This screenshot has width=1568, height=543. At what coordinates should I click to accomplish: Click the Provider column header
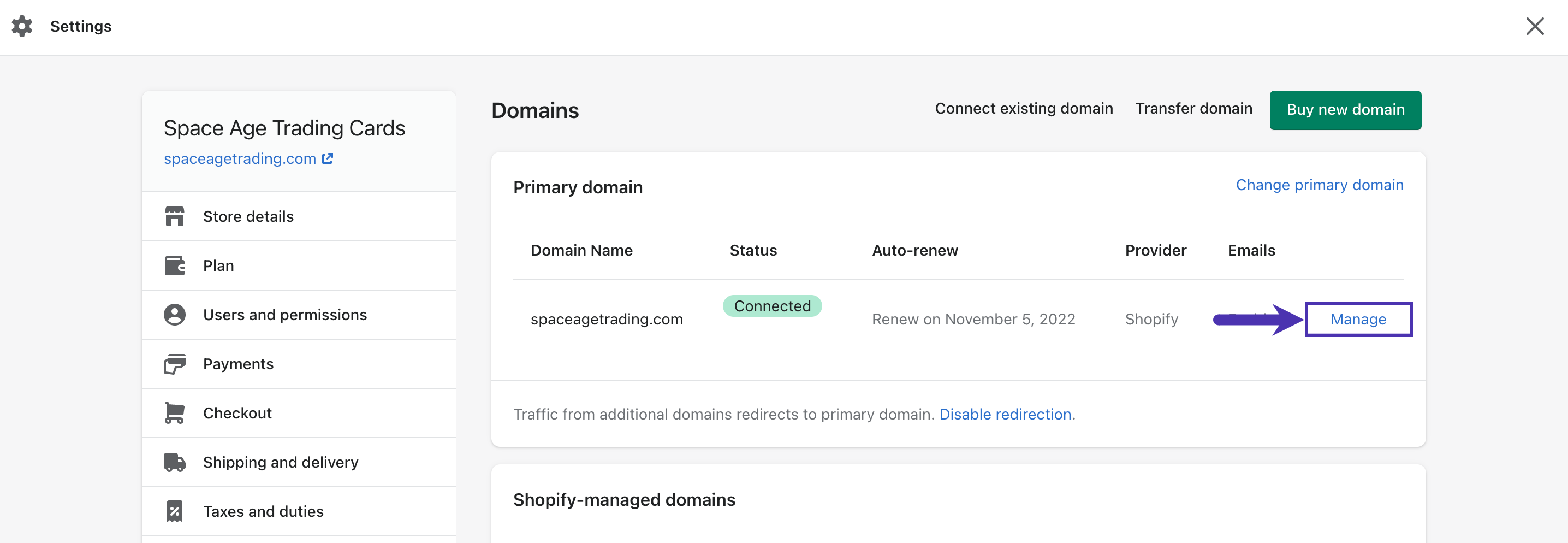pyautogui.click(x=1155, y=250)
